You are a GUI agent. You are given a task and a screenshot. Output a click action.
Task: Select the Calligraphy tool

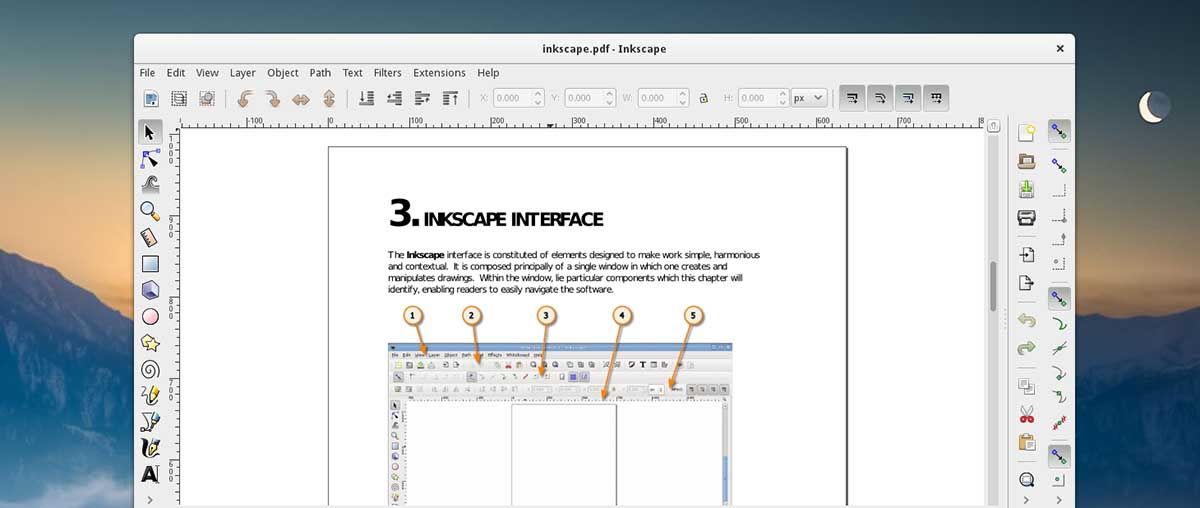click(150, 448)
